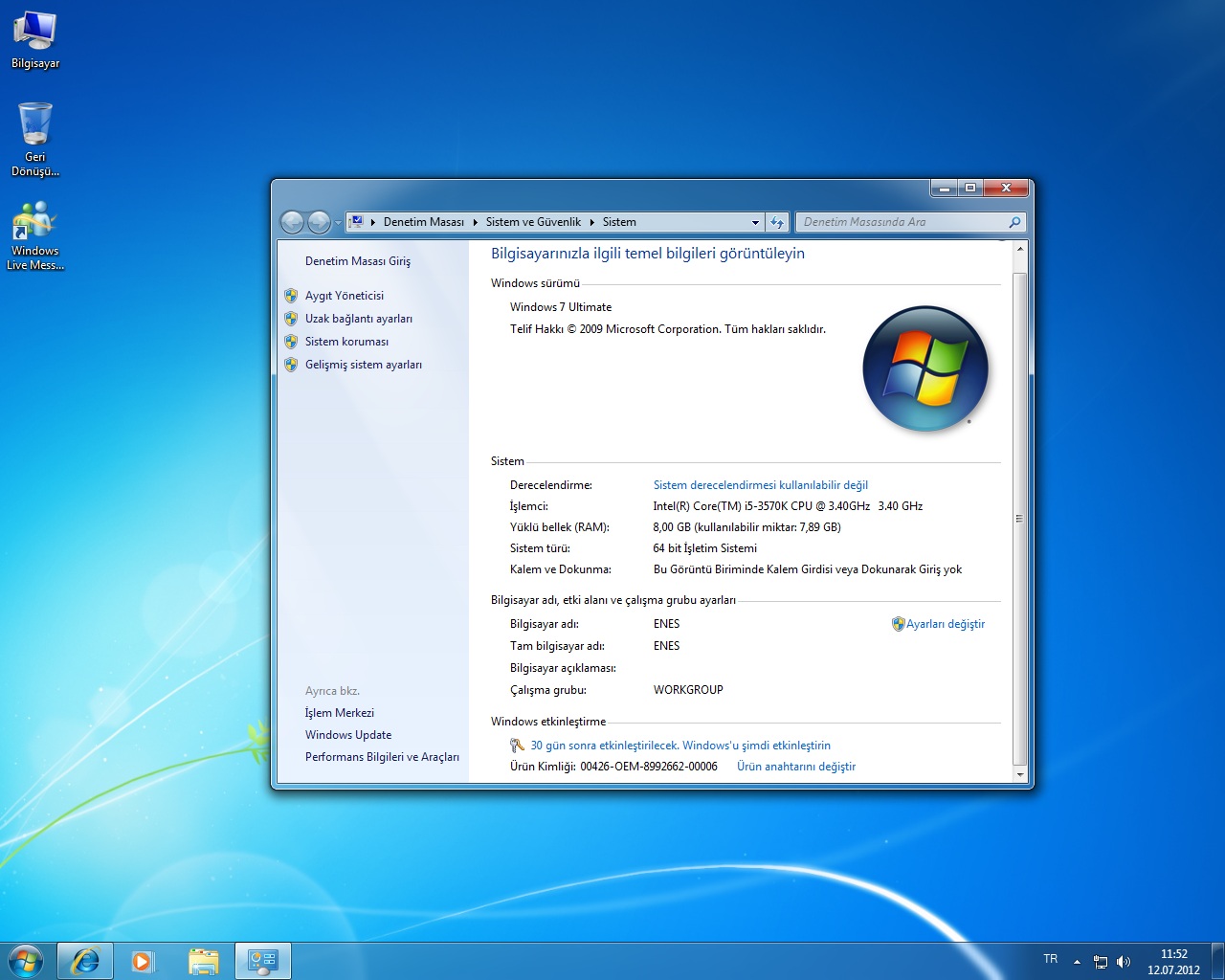Viewport: 1225px width, 980px height.
Task: Open Denetim Masası Giriş link
Action: tap(358, 261)
